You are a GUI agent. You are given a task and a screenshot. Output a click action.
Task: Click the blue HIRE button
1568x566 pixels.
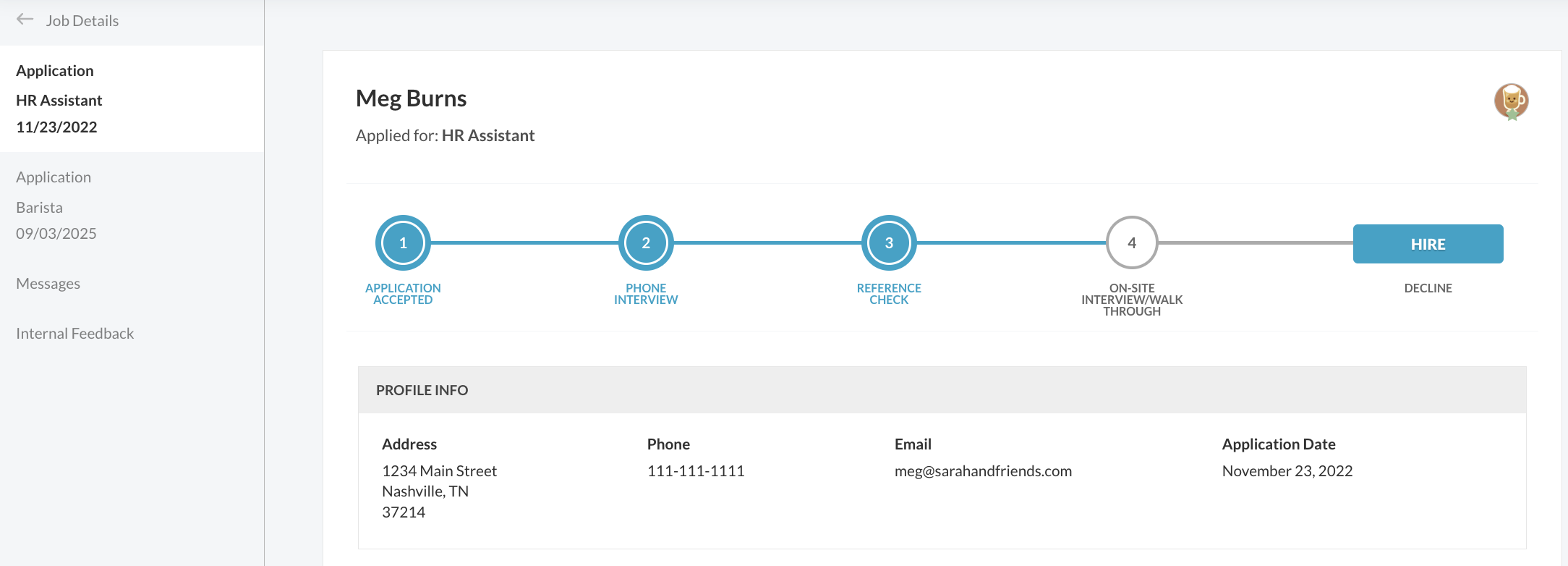tap(1428, 244)
